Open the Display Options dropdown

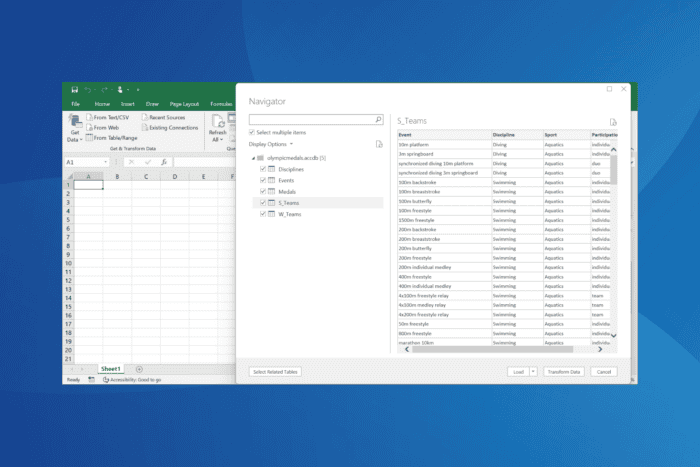271,144
